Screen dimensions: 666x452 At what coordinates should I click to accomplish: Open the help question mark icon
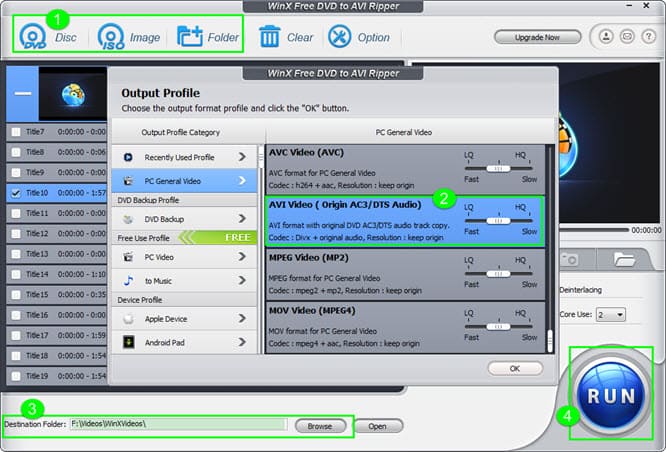[x=648, y=37]
